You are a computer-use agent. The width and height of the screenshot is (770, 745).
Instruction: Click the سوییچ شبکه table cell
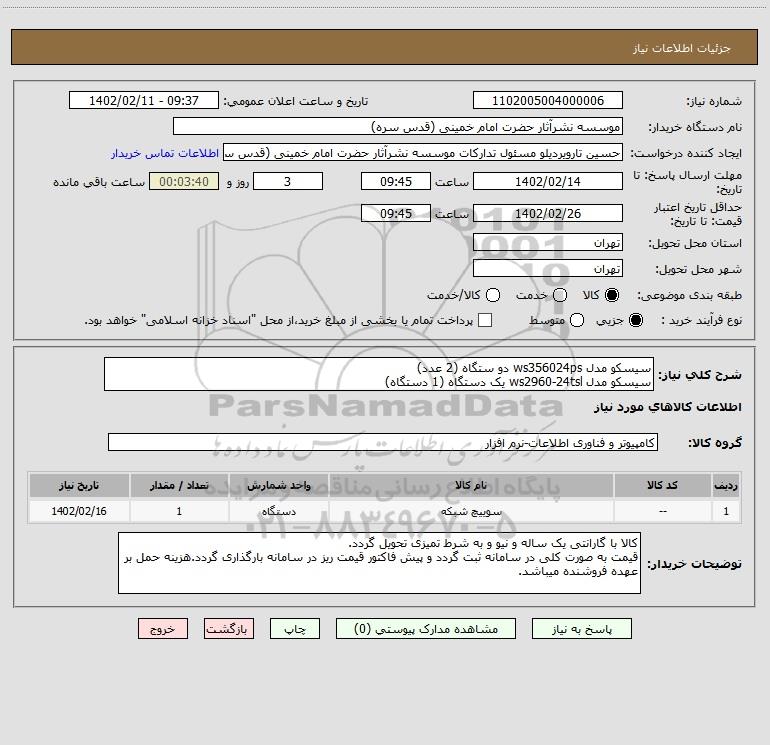471,511
